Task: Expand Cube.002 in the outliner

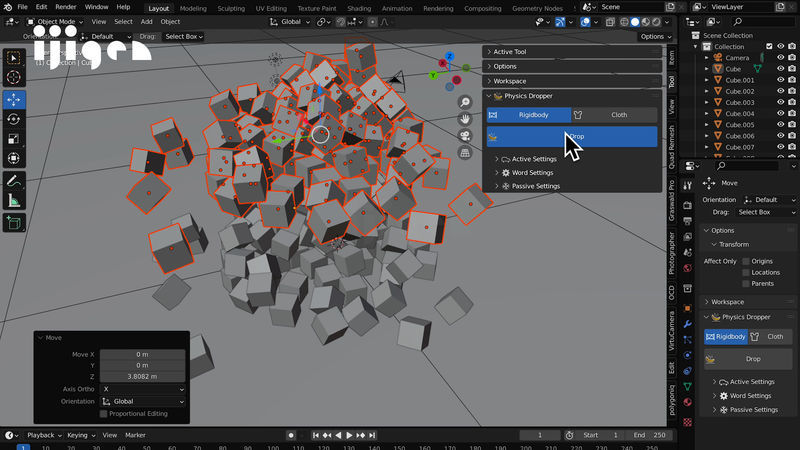Action: tap(707, 91)
